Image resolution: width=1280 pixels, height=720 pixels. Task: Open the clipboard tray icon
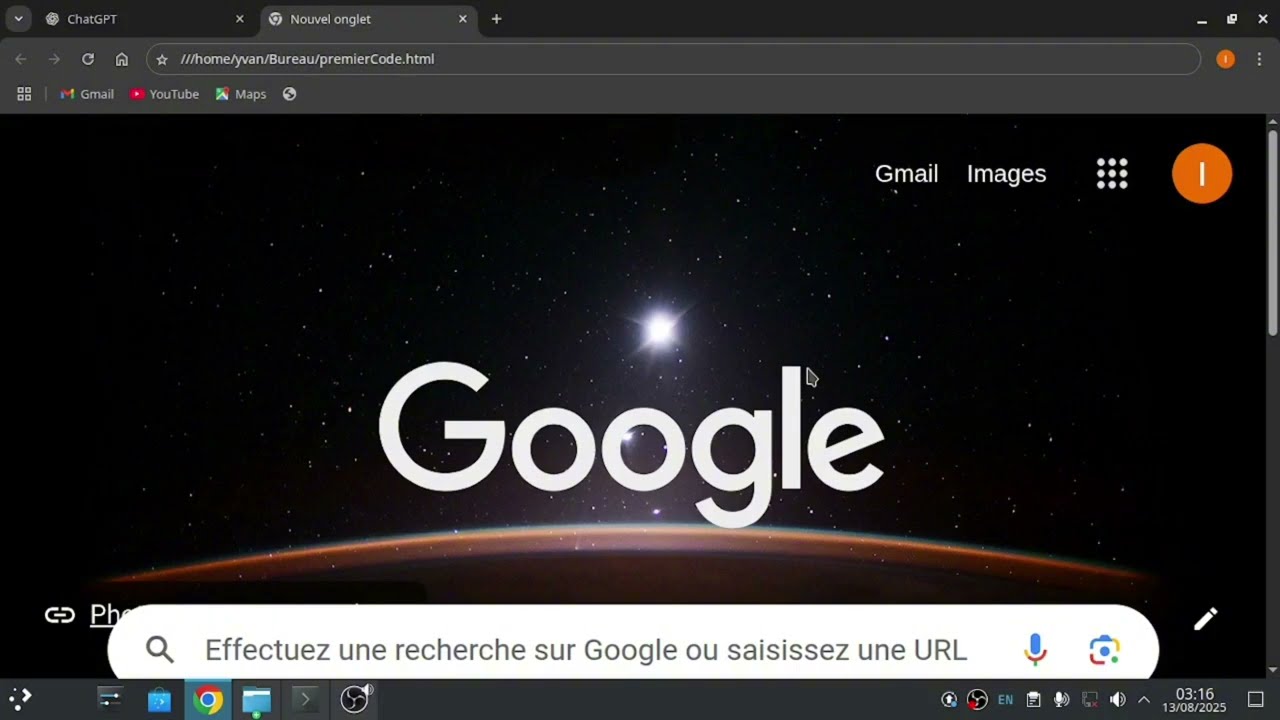click(1034, 700)
